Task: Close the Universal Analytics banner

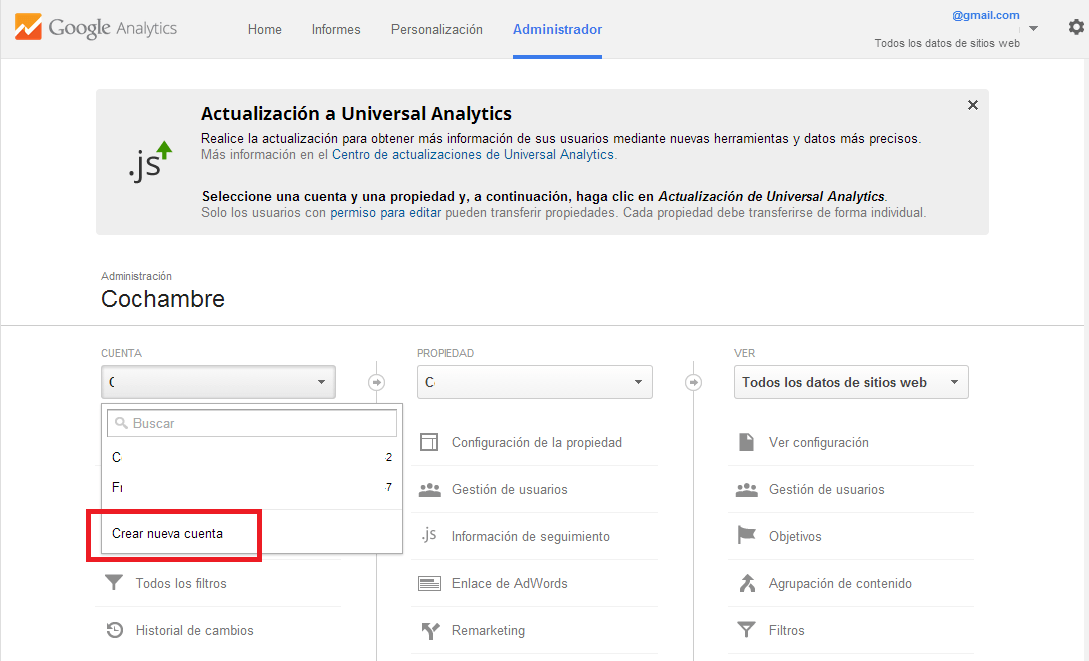Action: tap(973, 105)
